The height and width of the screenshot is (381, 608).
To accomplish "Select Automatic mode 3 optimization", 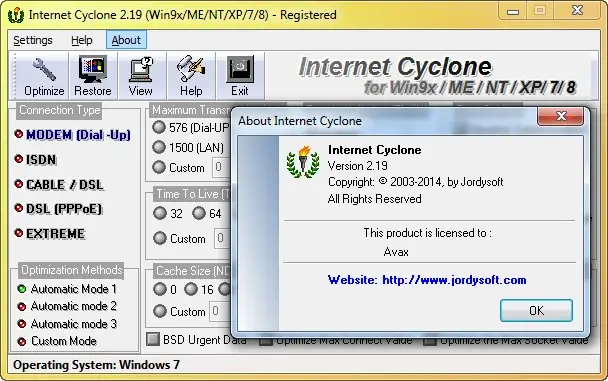I will (x=67, y=324).
